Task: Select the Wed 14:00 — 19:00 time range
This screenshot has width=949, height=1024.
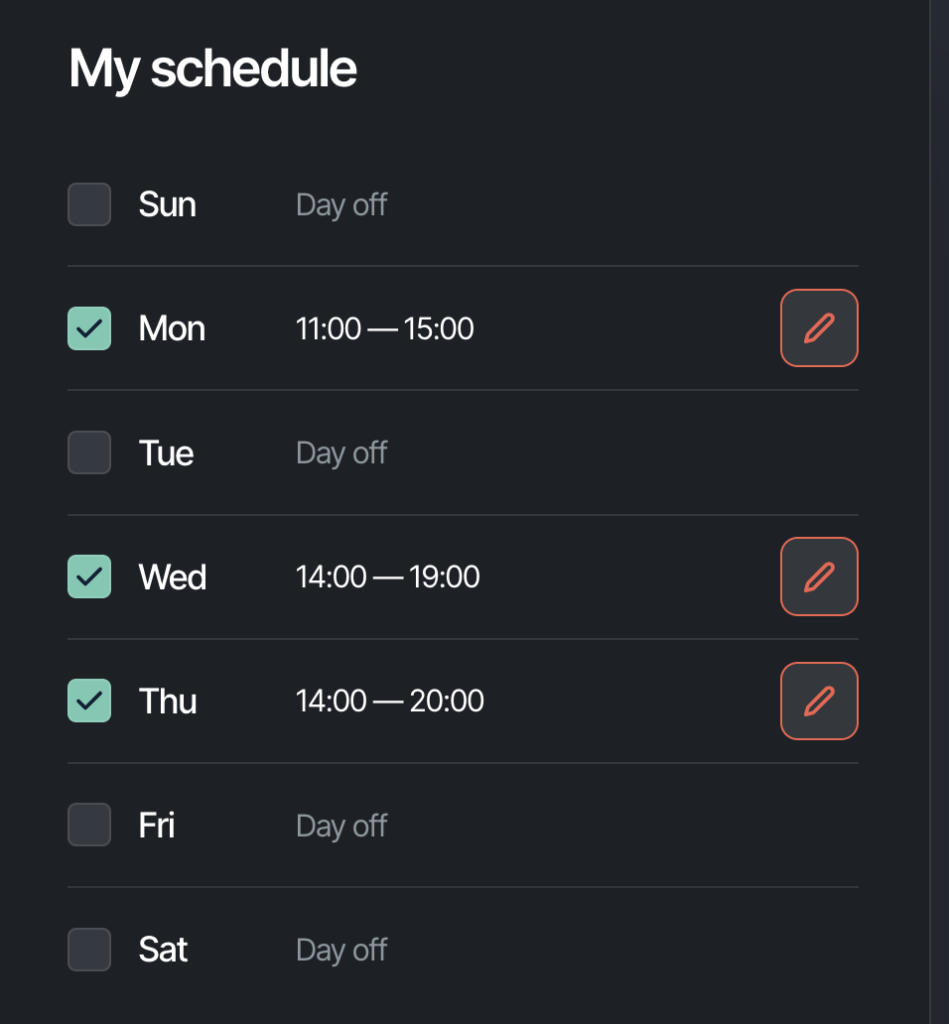Action: click(388, 577)
